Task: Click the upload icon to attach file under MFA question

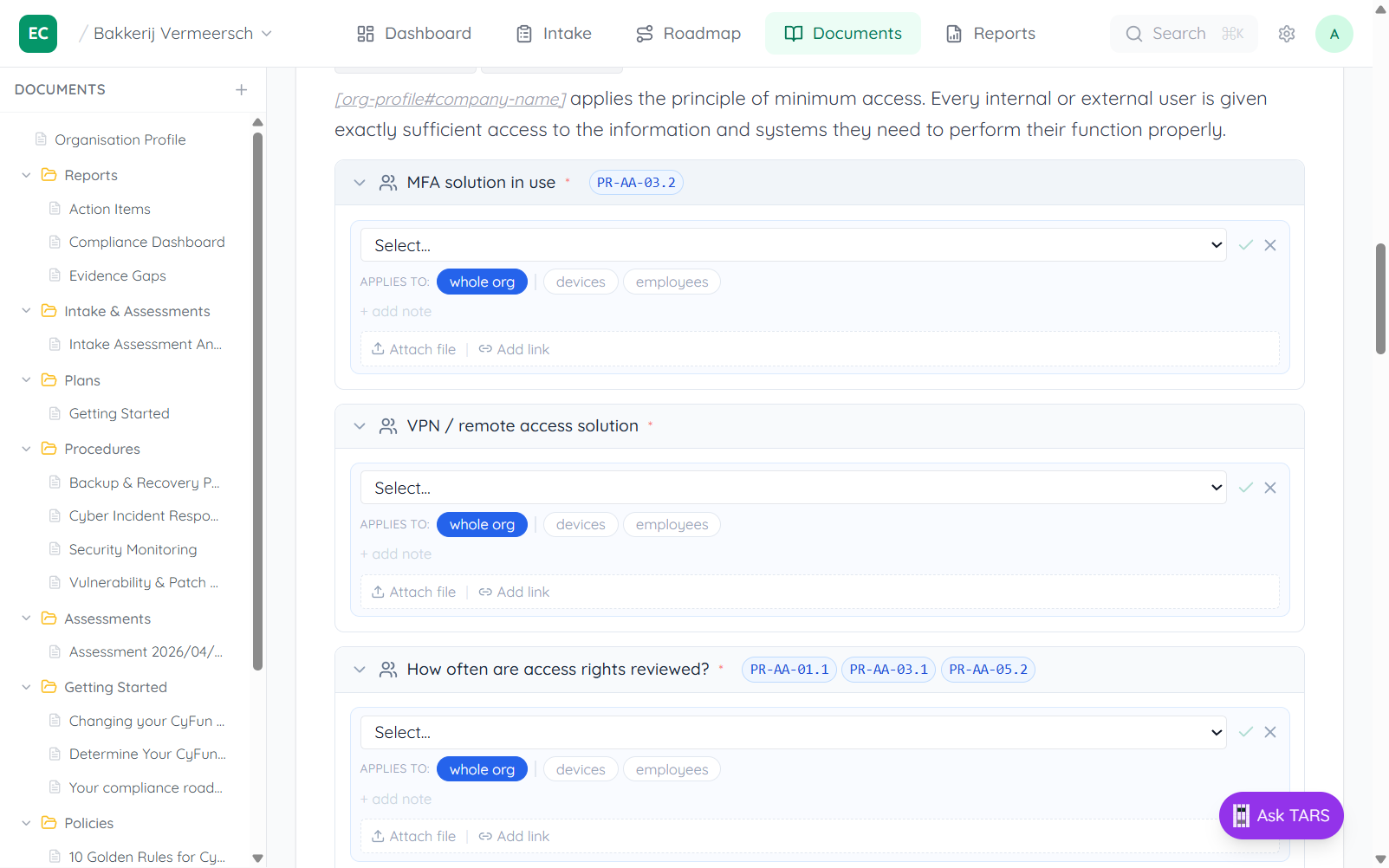Action: click(378, 348)
